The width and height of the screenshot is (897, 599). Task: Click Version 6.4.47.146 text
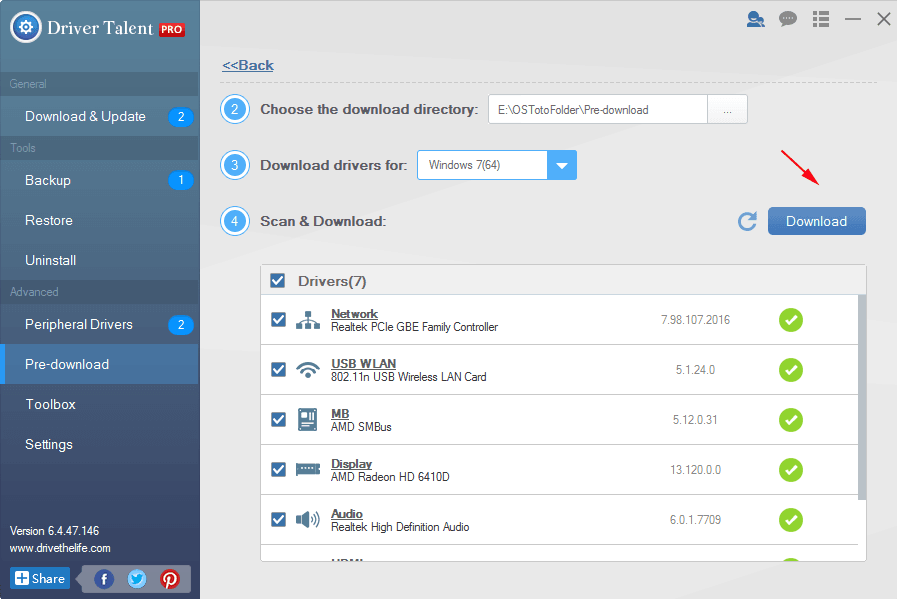tap(54, 531)
